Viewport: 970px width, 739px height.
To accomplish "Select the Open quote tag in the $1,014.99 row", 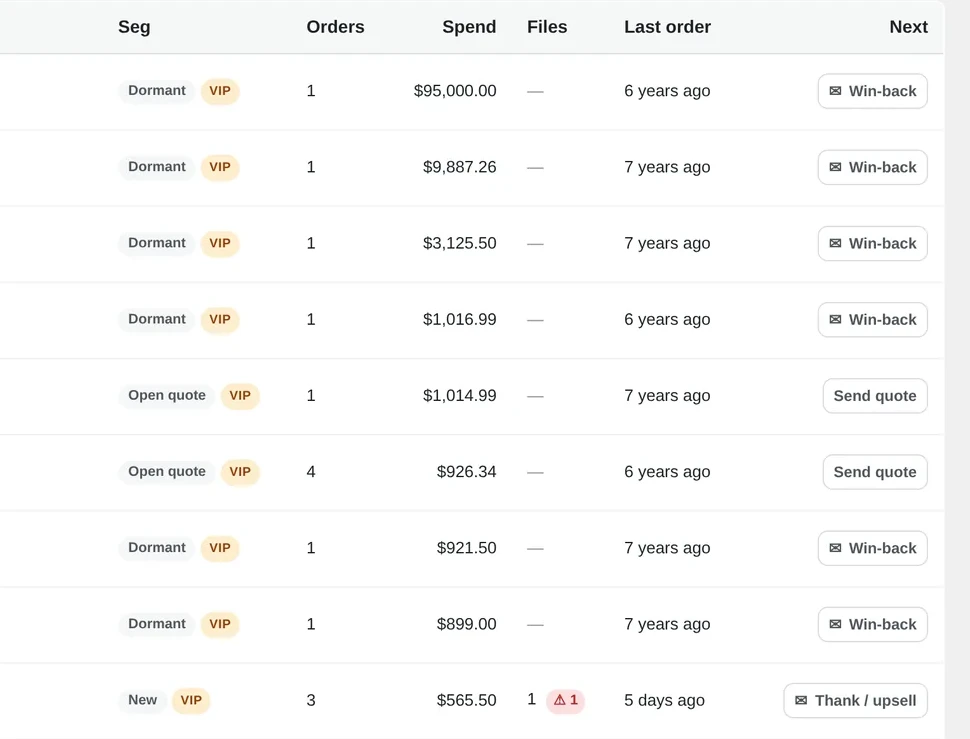I will tap(167, 395).
